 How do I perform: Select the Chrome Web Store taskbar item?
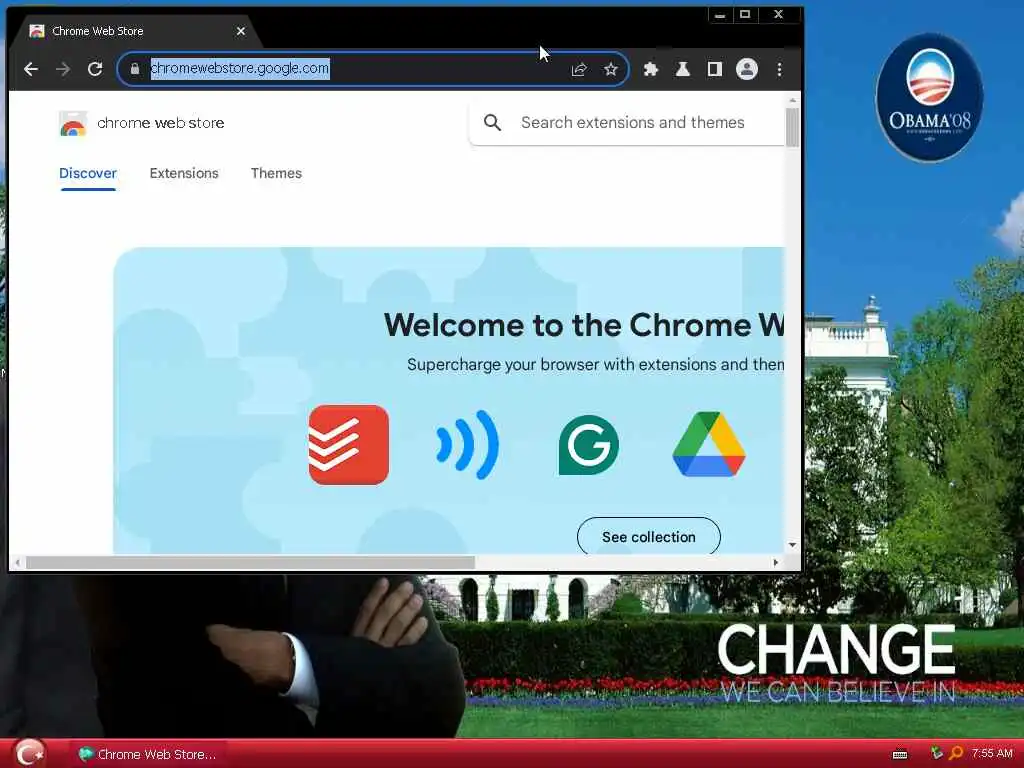coord(148,754)
